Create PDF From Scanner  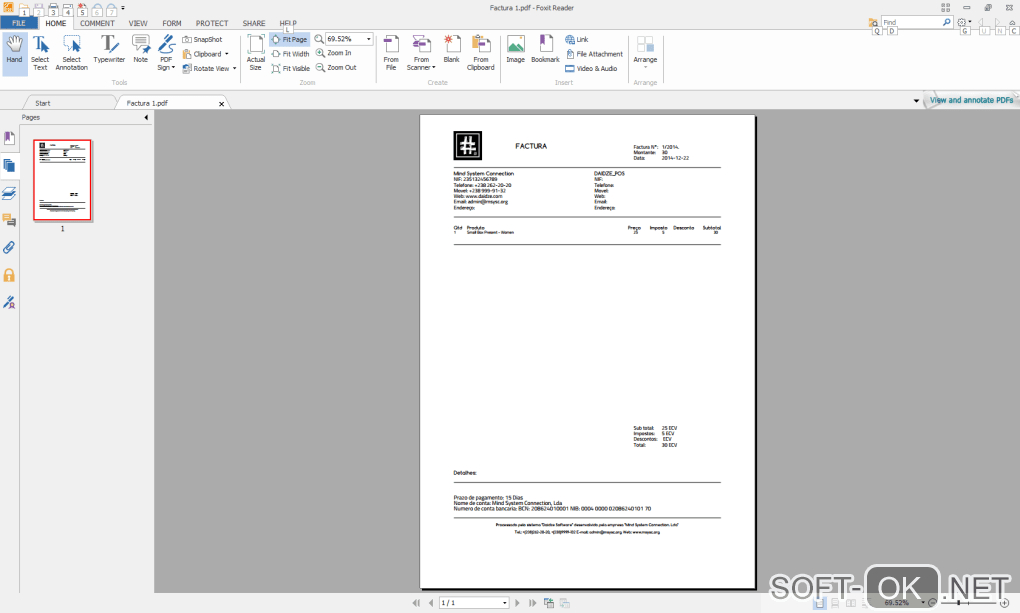click(x=422, y=53)
